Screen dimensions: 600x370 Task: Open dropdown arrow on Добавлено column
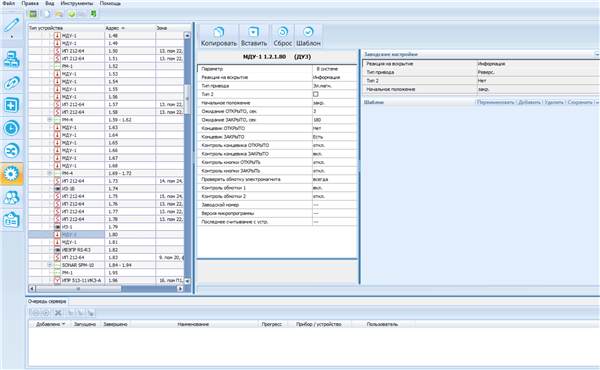[x=64, y=324]
